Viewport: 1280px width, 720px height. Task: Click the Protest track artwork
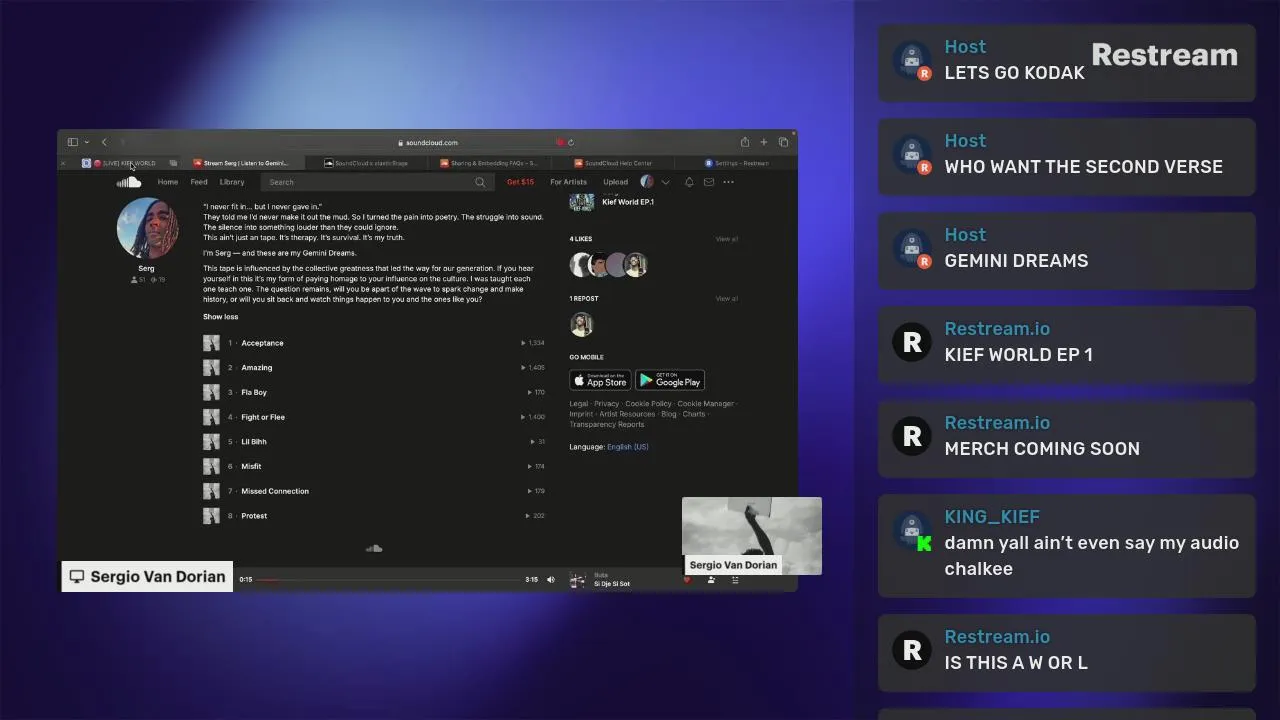tap(211, 516)
